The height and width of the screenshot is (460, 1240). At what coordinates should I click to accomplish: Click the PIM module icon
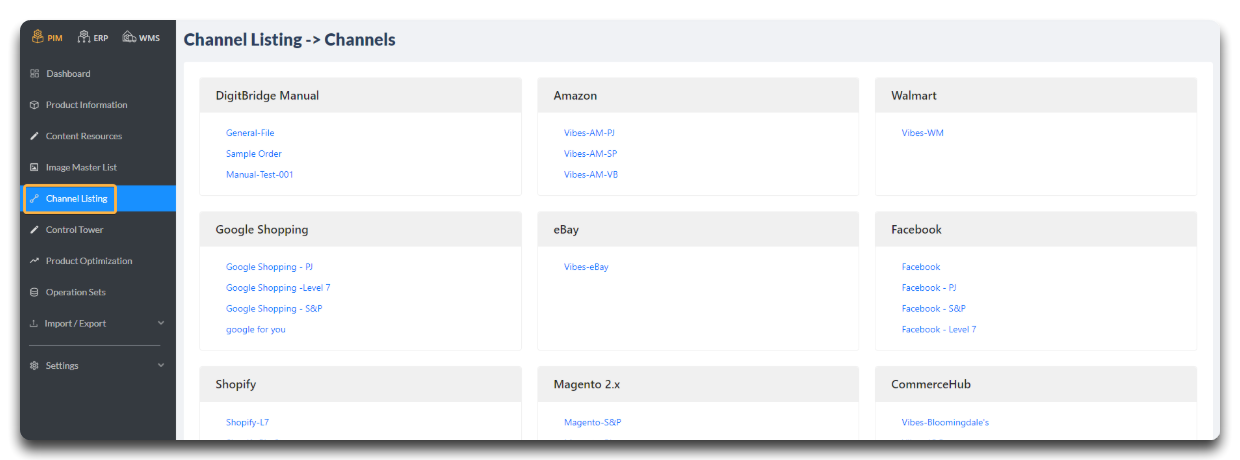[x=38, y=37]
